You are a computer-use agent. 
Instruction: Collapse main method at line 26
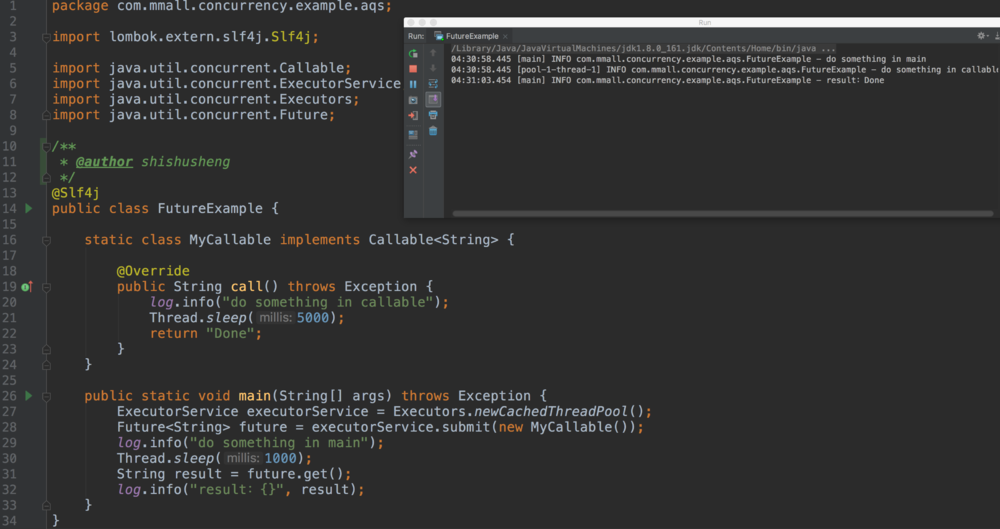coord(46,396)
